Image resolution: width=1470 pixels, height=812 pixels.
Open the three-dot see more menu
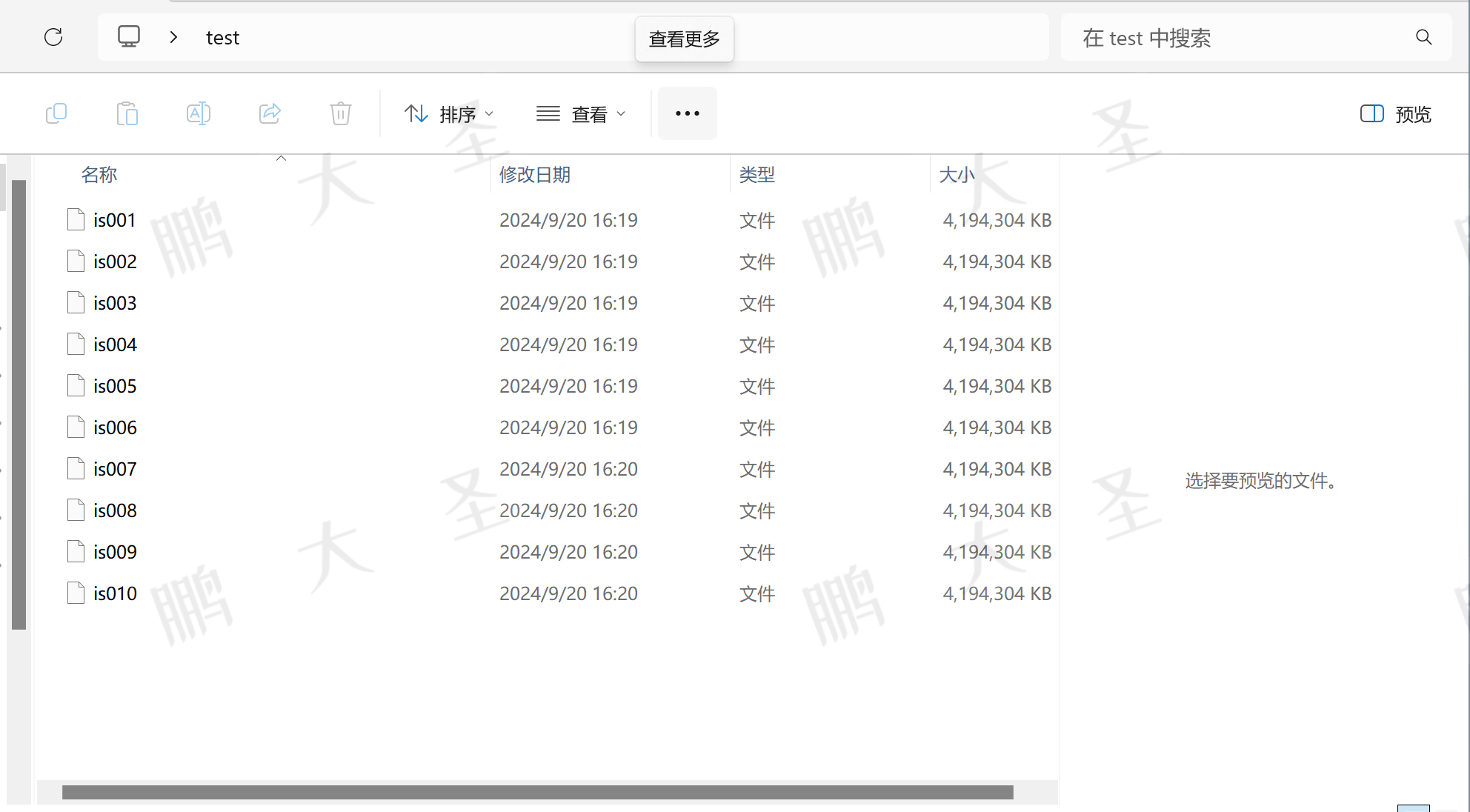tap(687, 113)
